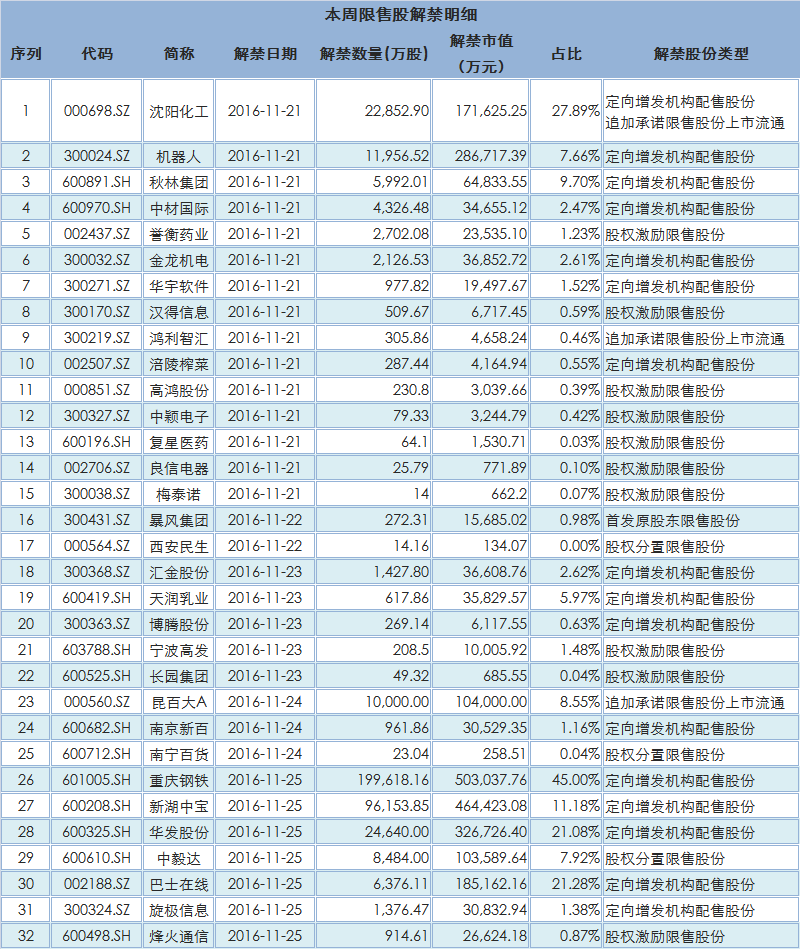Click unlock quantity 199,618.16
800x949 pixels.
(393, 780)
